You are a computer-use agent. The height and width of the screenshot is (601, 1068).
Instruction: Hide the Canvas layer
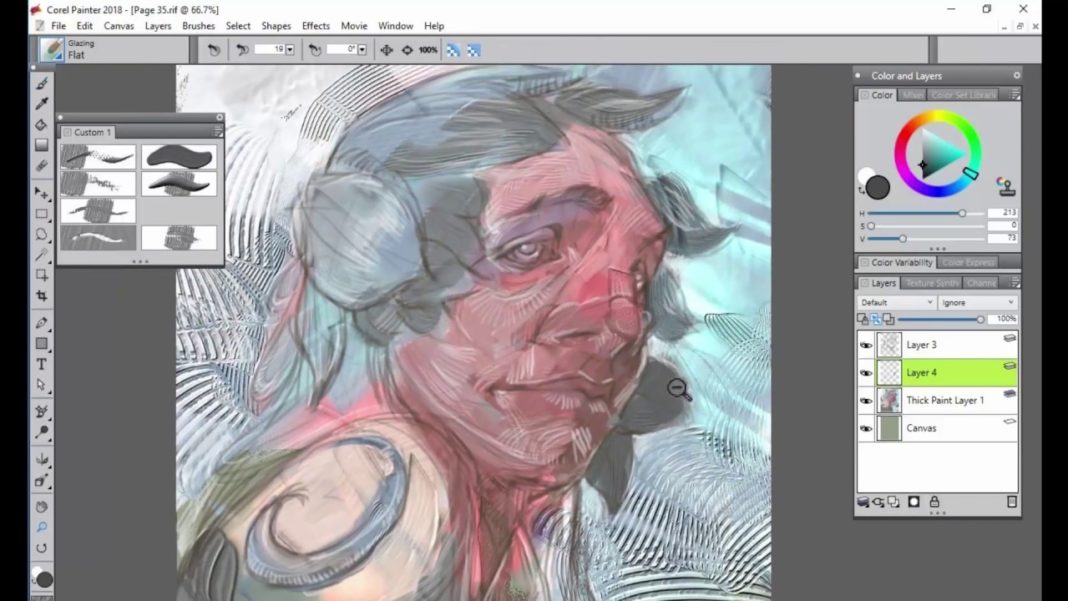click(866, 428)
